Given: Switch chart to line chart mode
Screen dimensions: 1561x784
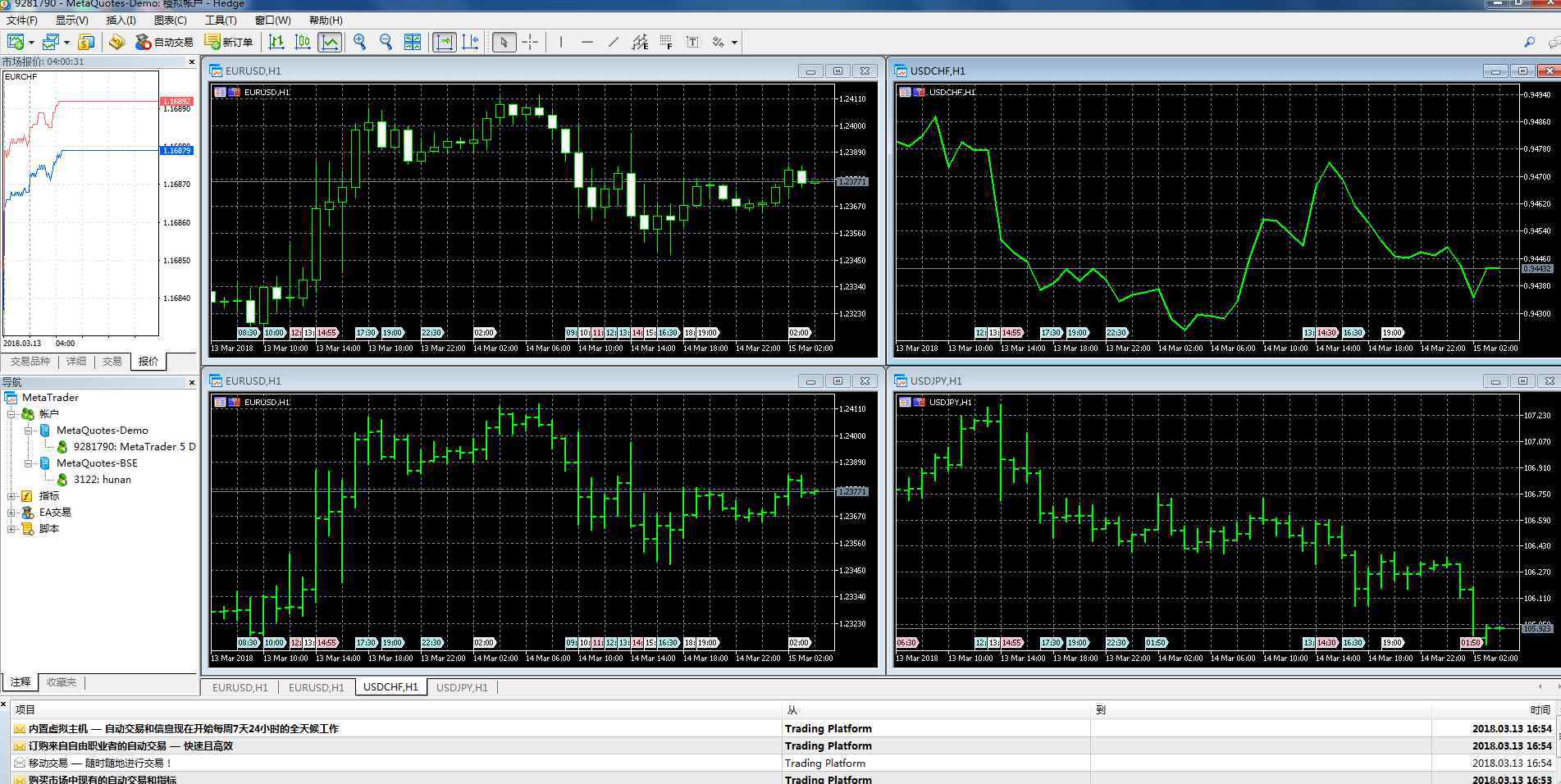Looking at the screenshot, I should [330, 42].
